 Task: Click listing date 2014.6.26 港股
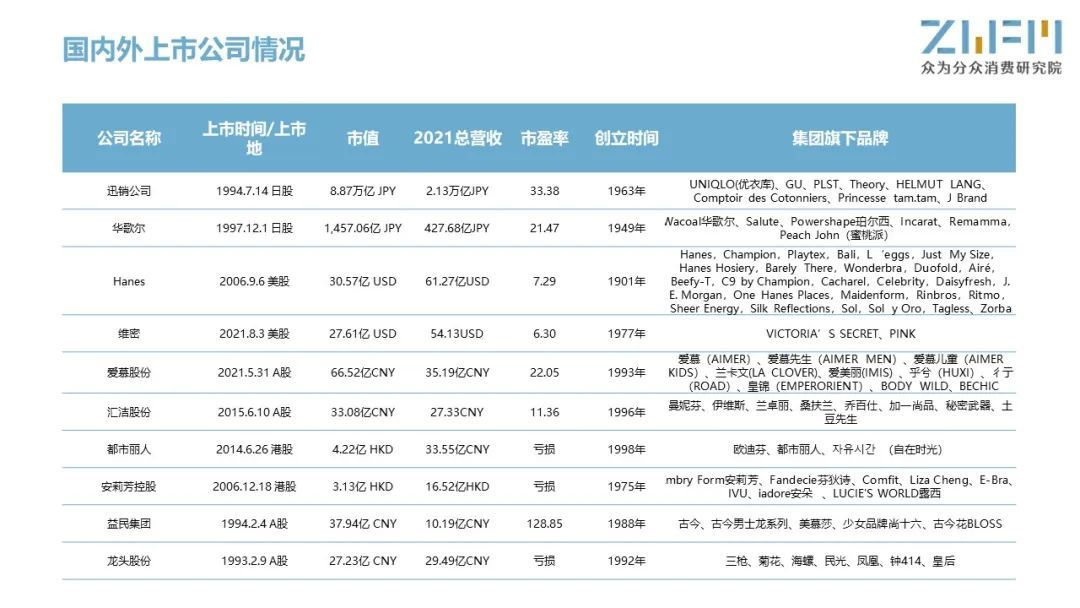tap(254, 449)
